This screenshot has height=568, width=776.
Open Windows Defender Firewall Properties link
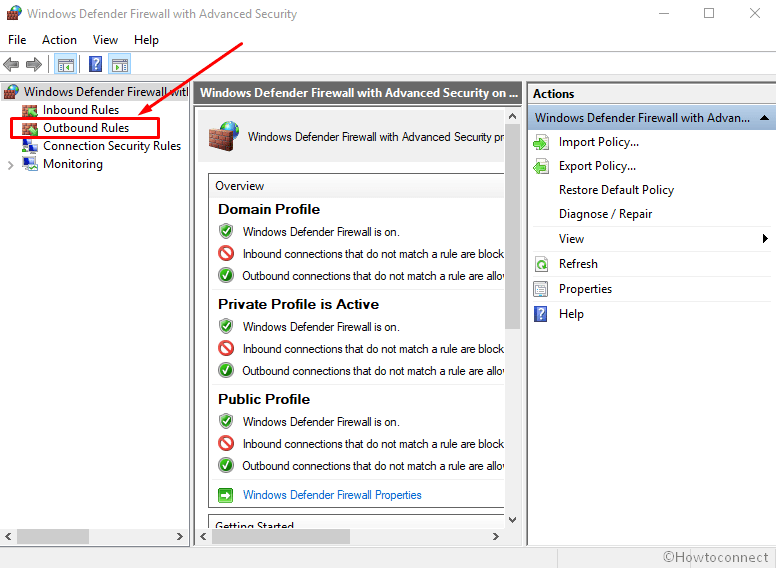(332, 495)
